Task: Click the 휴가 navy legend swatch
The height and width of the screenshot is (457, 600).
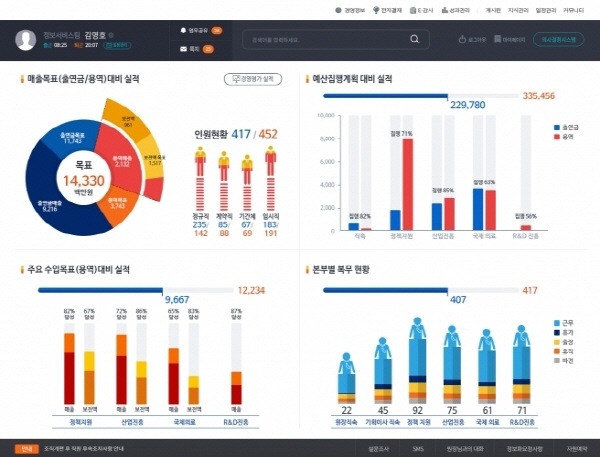Action: pyautogui.click(x=557, y=333)
